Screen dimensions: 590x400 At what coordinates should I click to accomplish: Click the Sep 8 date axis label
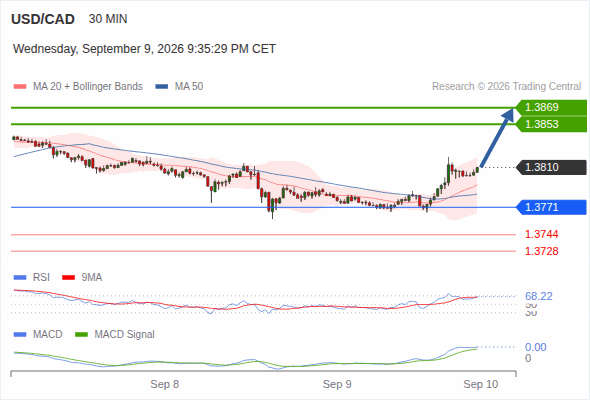point(165,384)
